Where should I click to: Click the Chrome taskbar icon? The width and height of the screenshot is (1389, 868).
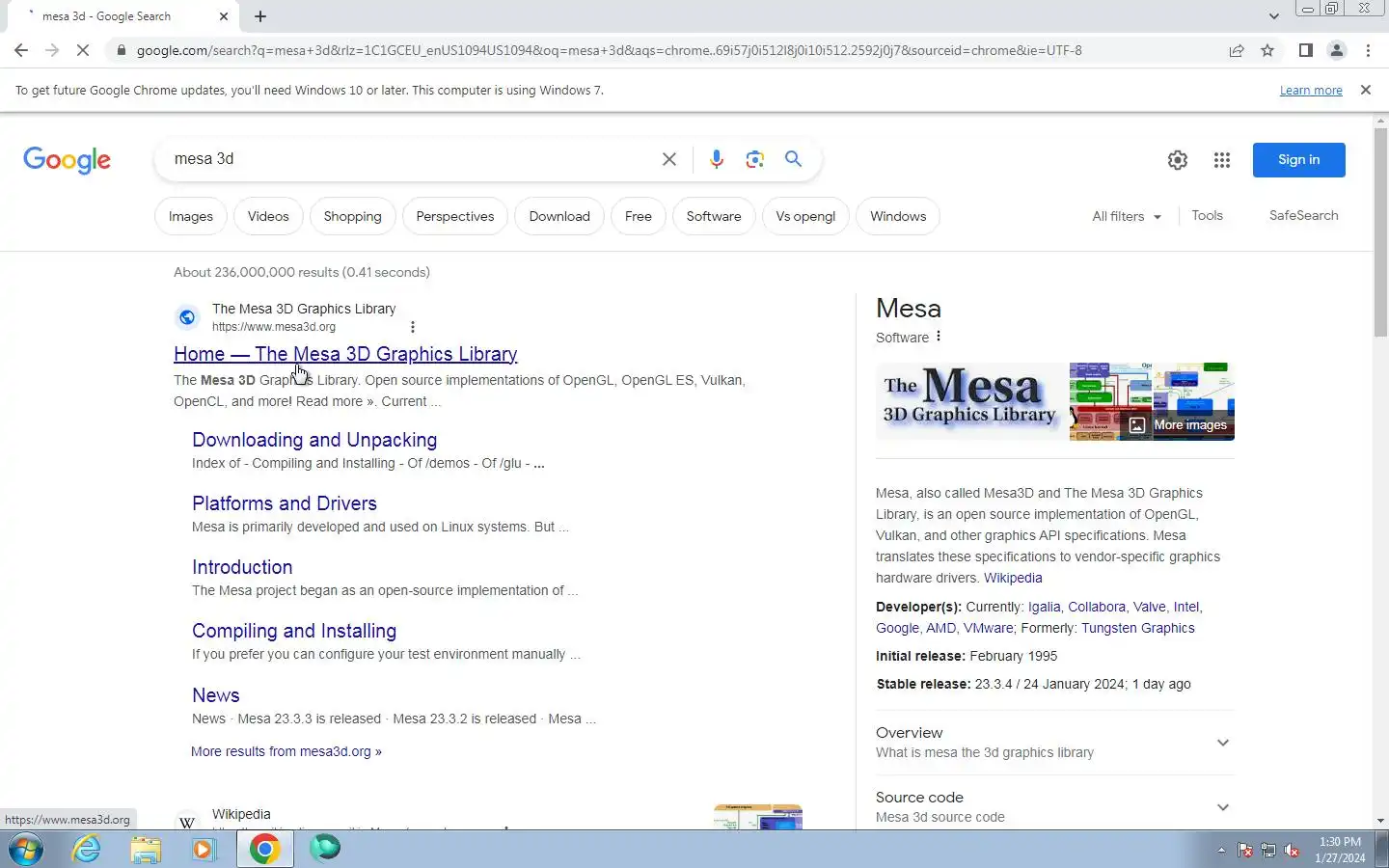(265, 849)
